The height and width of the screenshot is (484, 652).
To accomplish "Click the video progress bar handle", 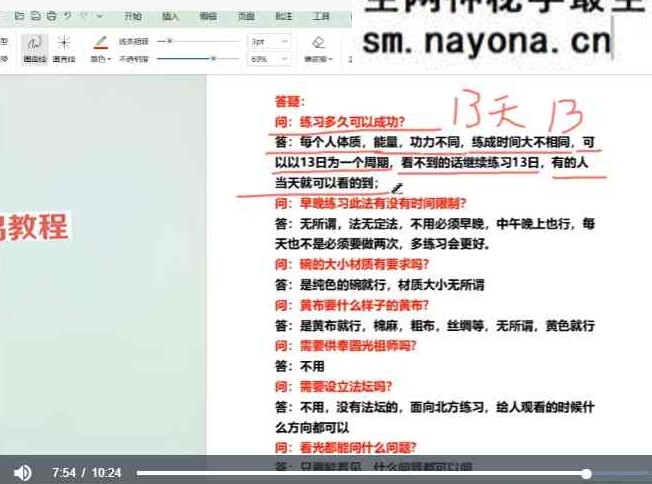I will coord(586,473).
